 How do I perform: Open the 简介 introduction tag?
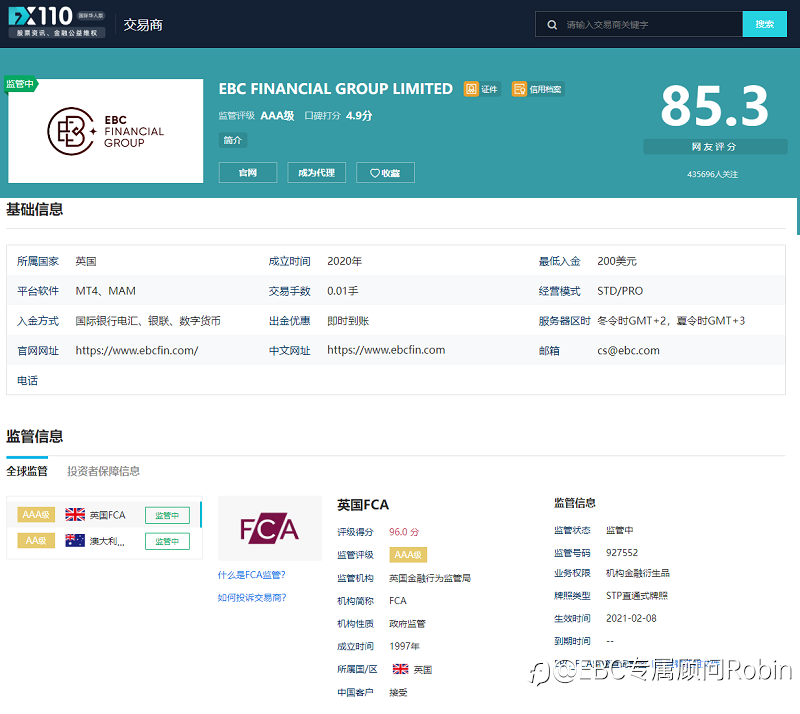[233, 140]
